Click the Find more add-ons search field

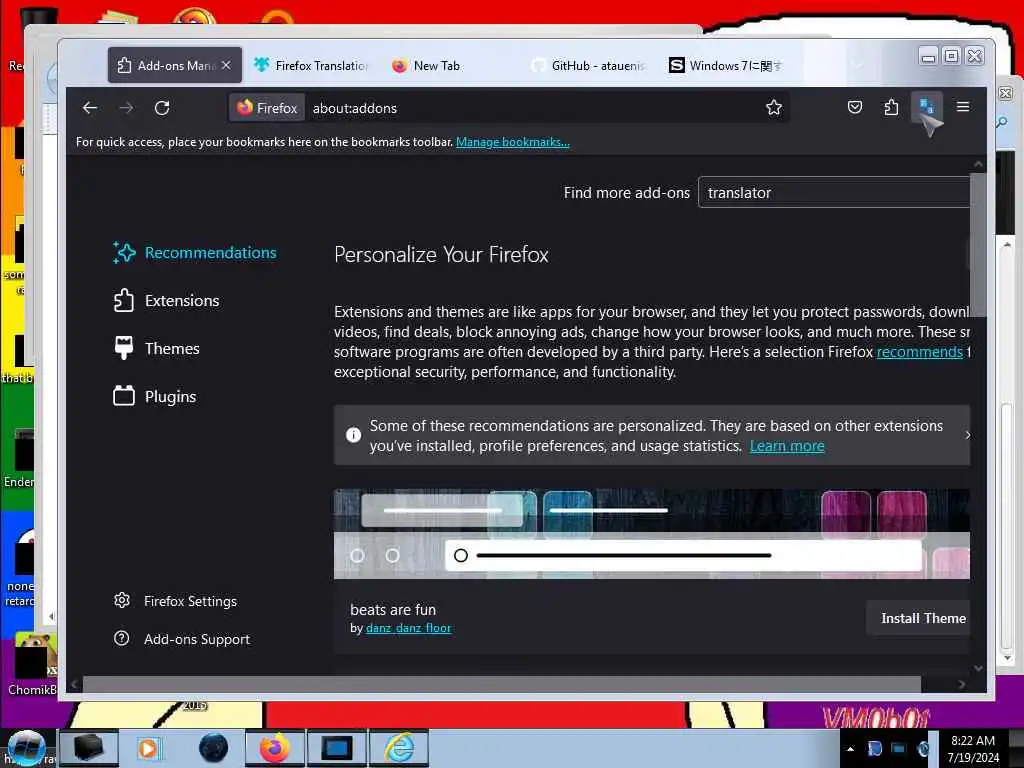point(834,193)
